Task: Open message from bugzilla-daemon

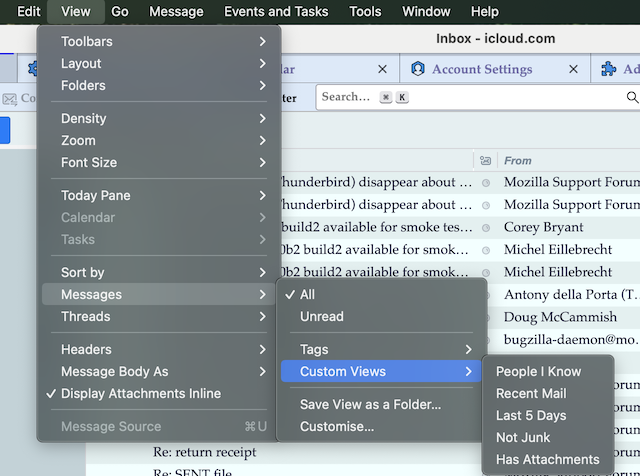Action: click(x=571, y=339)
